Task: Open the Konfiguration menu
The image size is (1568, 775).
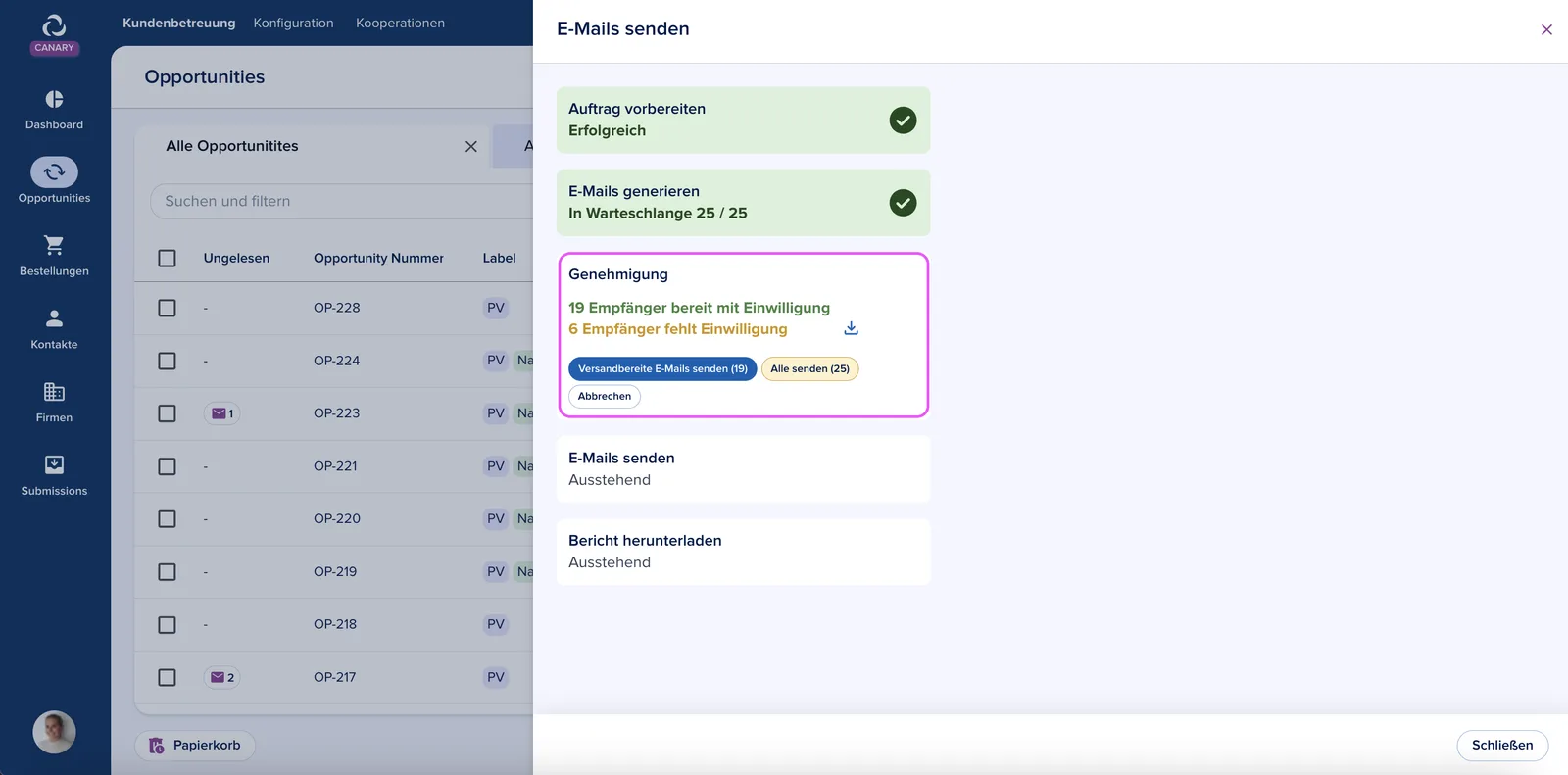Action: pyautogui.click(x=293, y=23)
